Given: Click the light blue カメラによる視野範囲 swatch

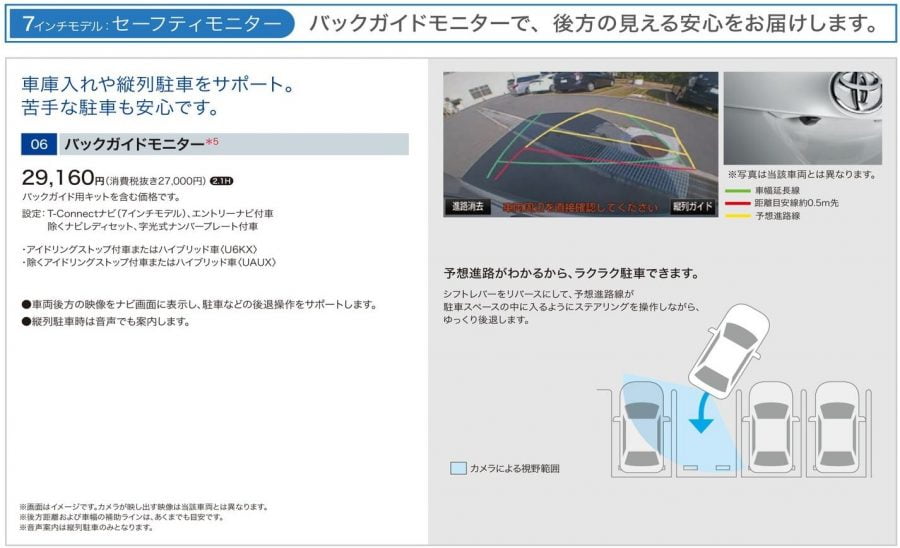Looking at the screenshot, I should click(457, 468).
